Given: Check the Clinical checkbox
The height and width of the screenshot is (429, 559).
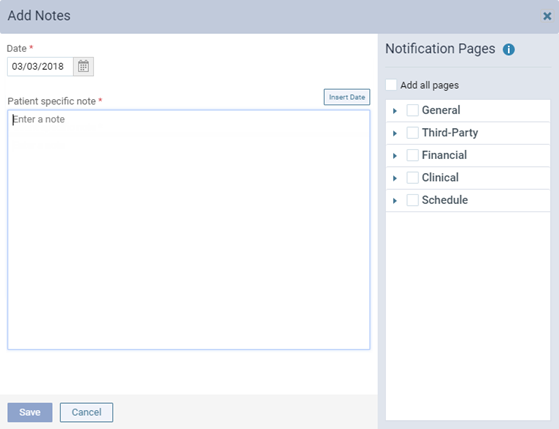Looking at the screenshot, I should (x=412, y=178).
